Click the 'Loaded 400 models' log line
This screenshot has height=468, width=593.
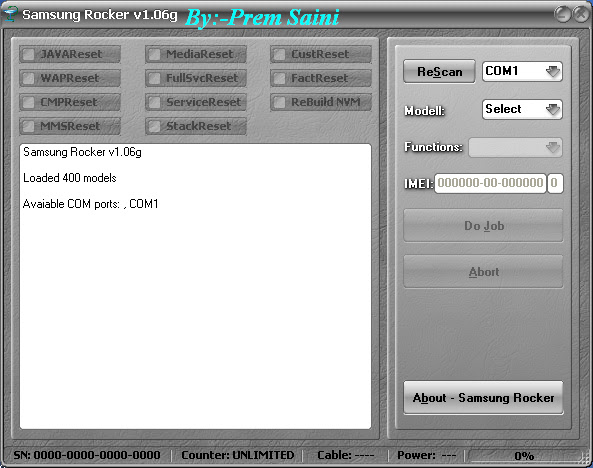(70, 178)
